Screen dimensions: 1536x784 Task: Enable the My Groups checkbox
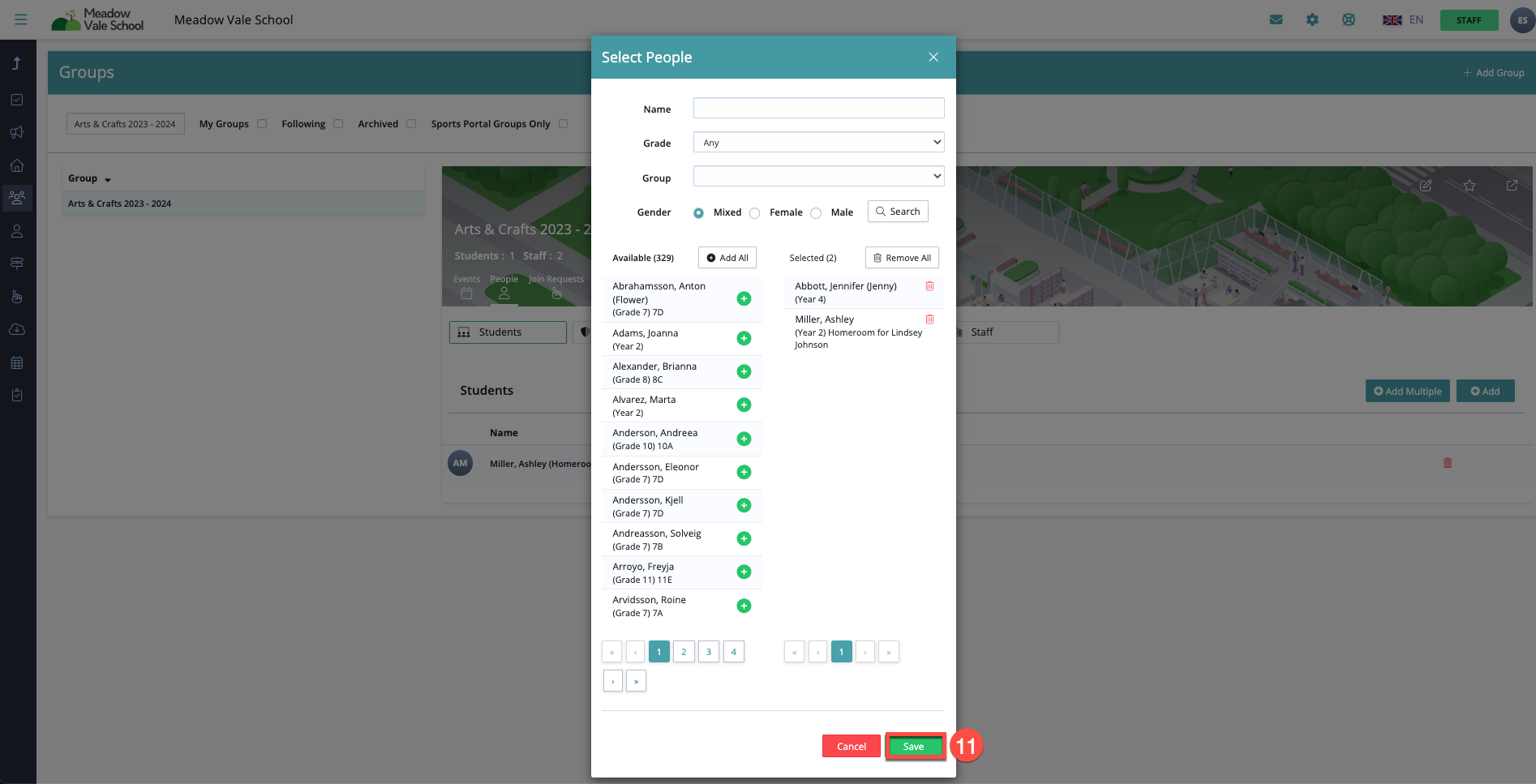pos(262,124)
